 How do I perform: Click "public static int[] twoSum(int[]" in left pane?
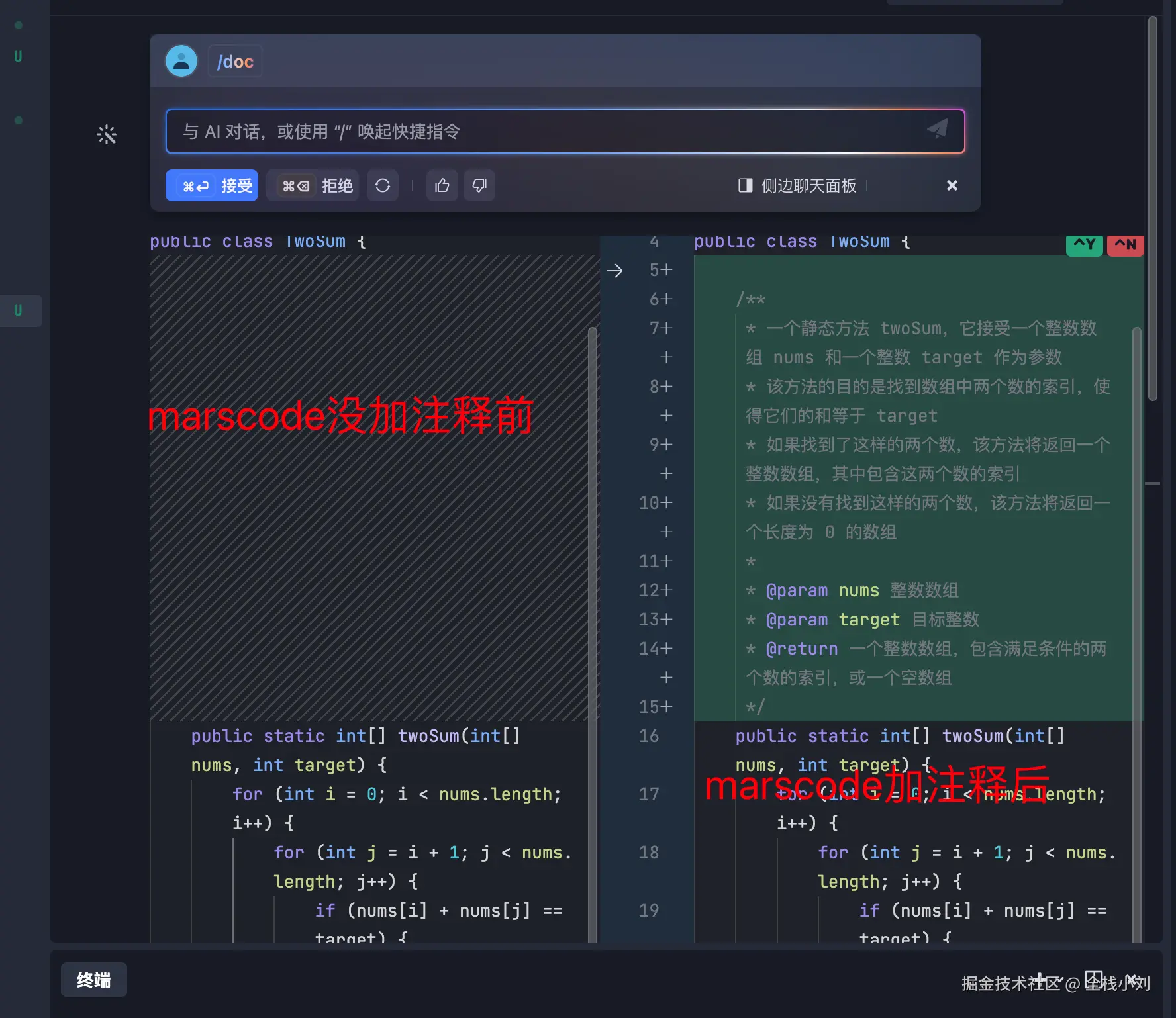pyautogui.click(x=356, y=736)
